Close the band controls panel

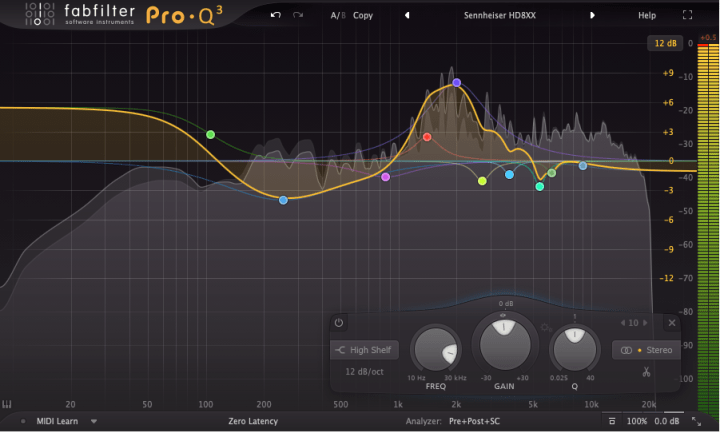pos(672,323)
